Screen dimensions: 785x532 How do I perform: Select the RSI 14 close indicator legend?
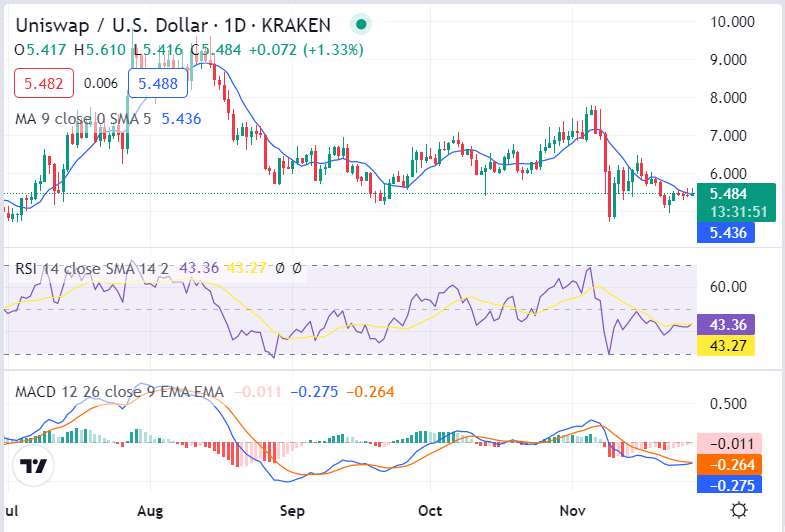(x=92, y=269)
